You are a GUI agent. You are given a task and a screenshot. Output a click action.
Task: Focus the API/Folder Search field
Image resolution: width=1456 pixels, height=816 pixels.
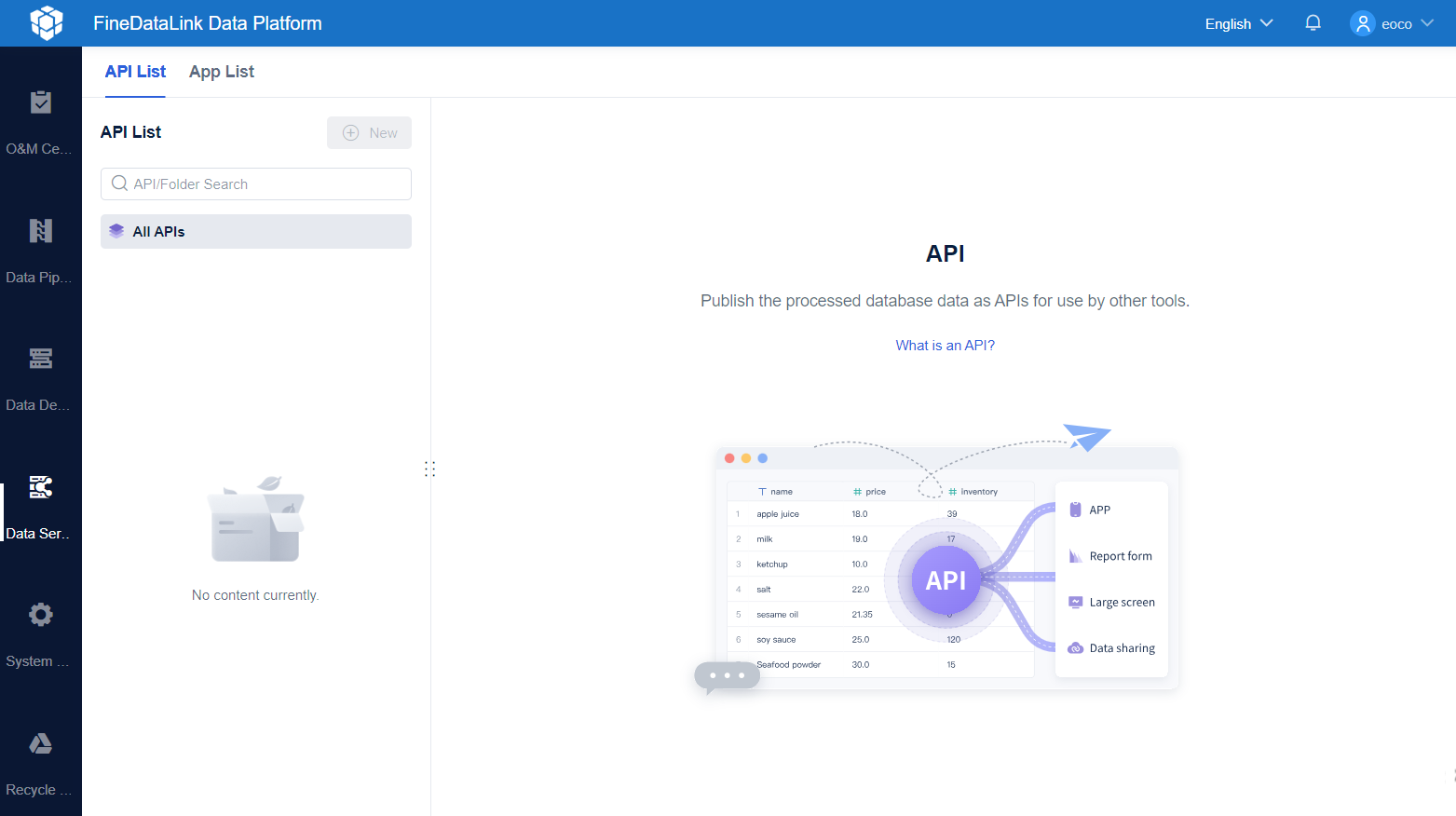256,184
